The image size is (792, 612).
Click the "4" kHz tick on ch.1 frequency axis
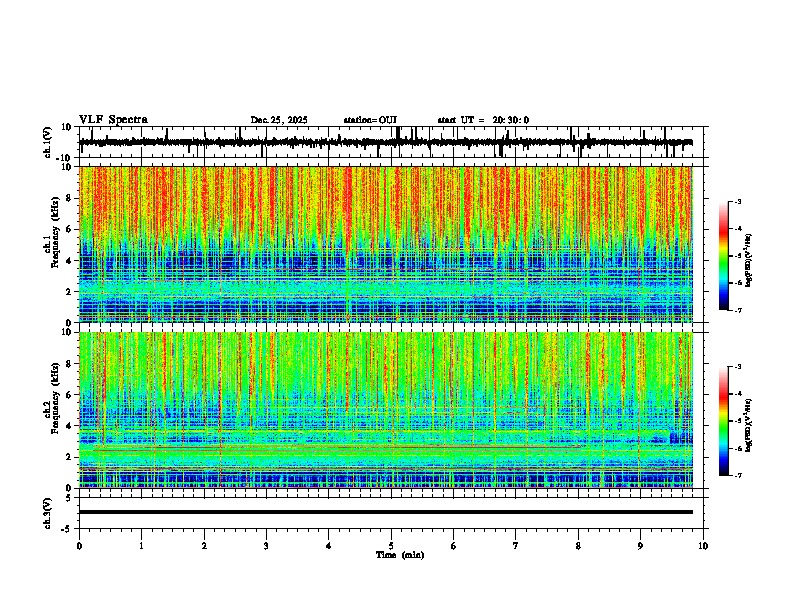point(71,261)
